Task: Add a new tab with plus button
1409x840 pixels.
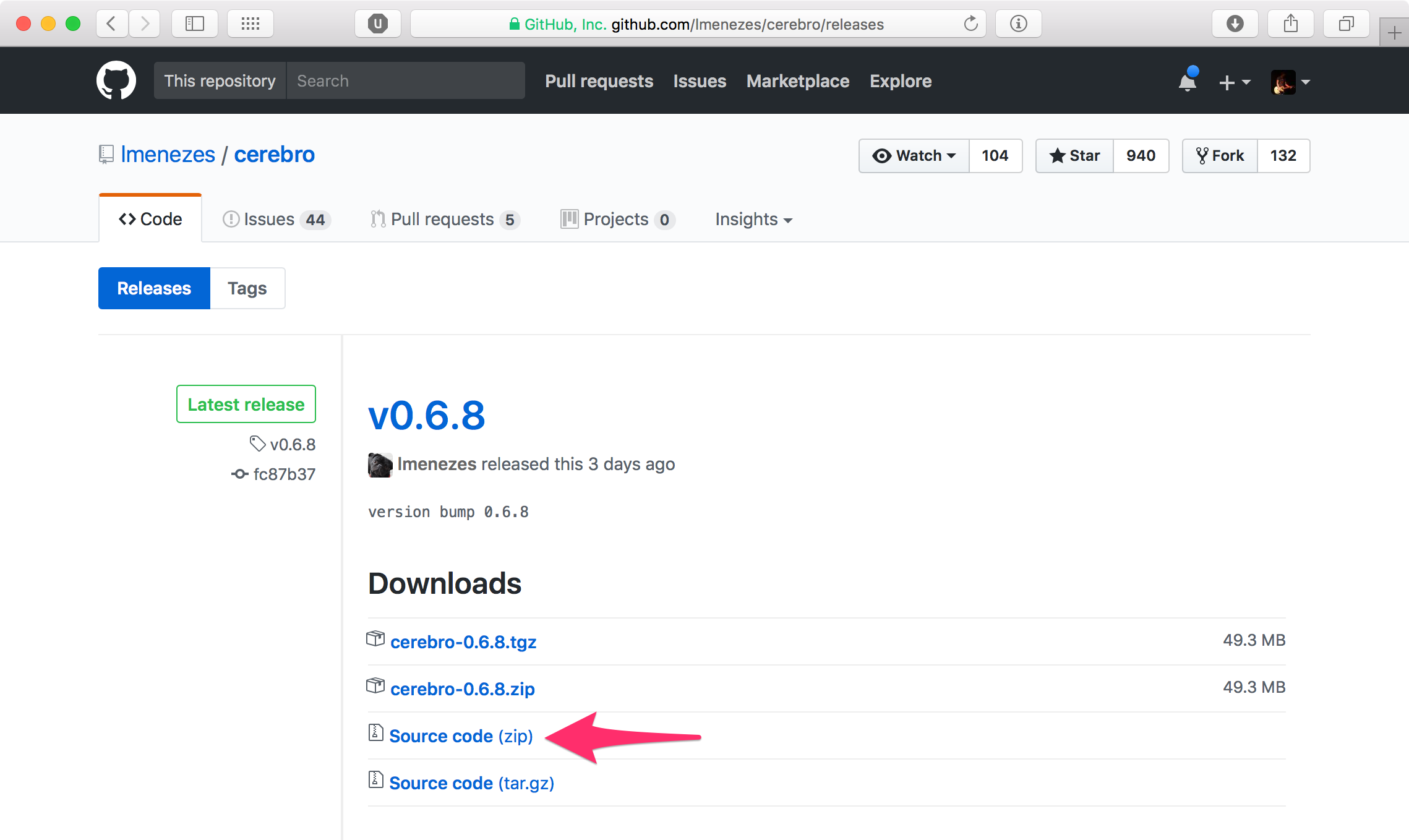Action: pos(1394,32)
